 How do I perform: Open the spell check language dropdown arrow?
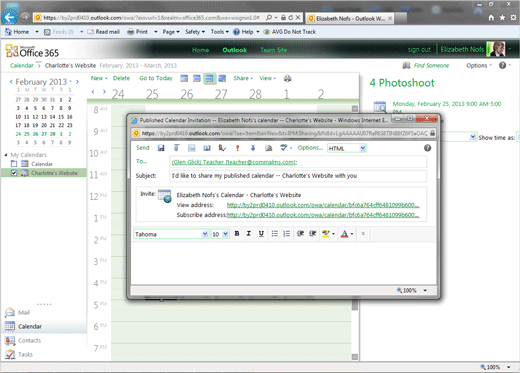[x=291, y=148]
